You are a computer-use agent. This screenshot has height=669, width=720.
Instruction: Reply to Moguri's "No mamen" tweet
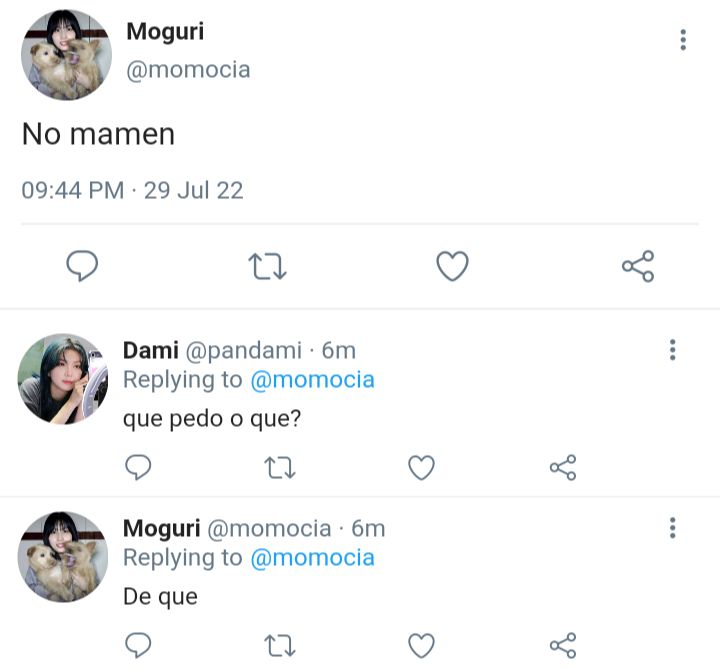(82, 266)
